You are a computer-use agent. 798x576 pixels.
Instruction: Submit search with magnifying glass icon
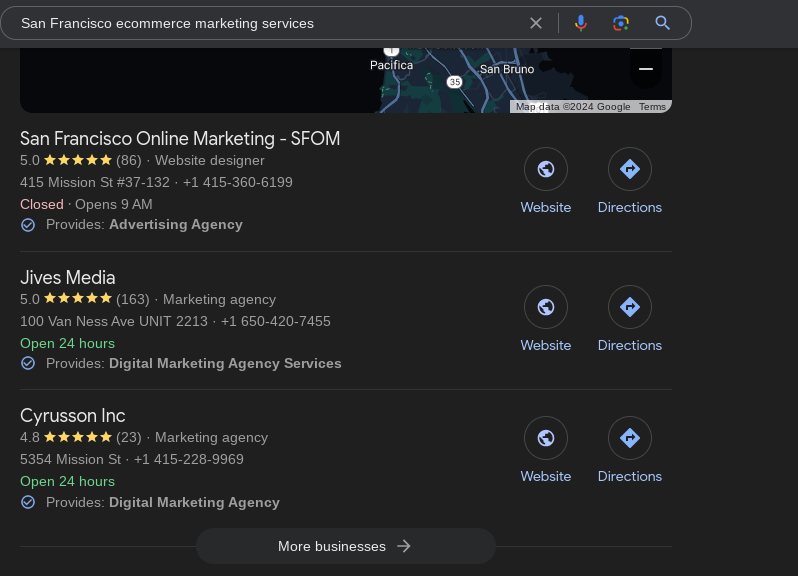coord(662,23)
